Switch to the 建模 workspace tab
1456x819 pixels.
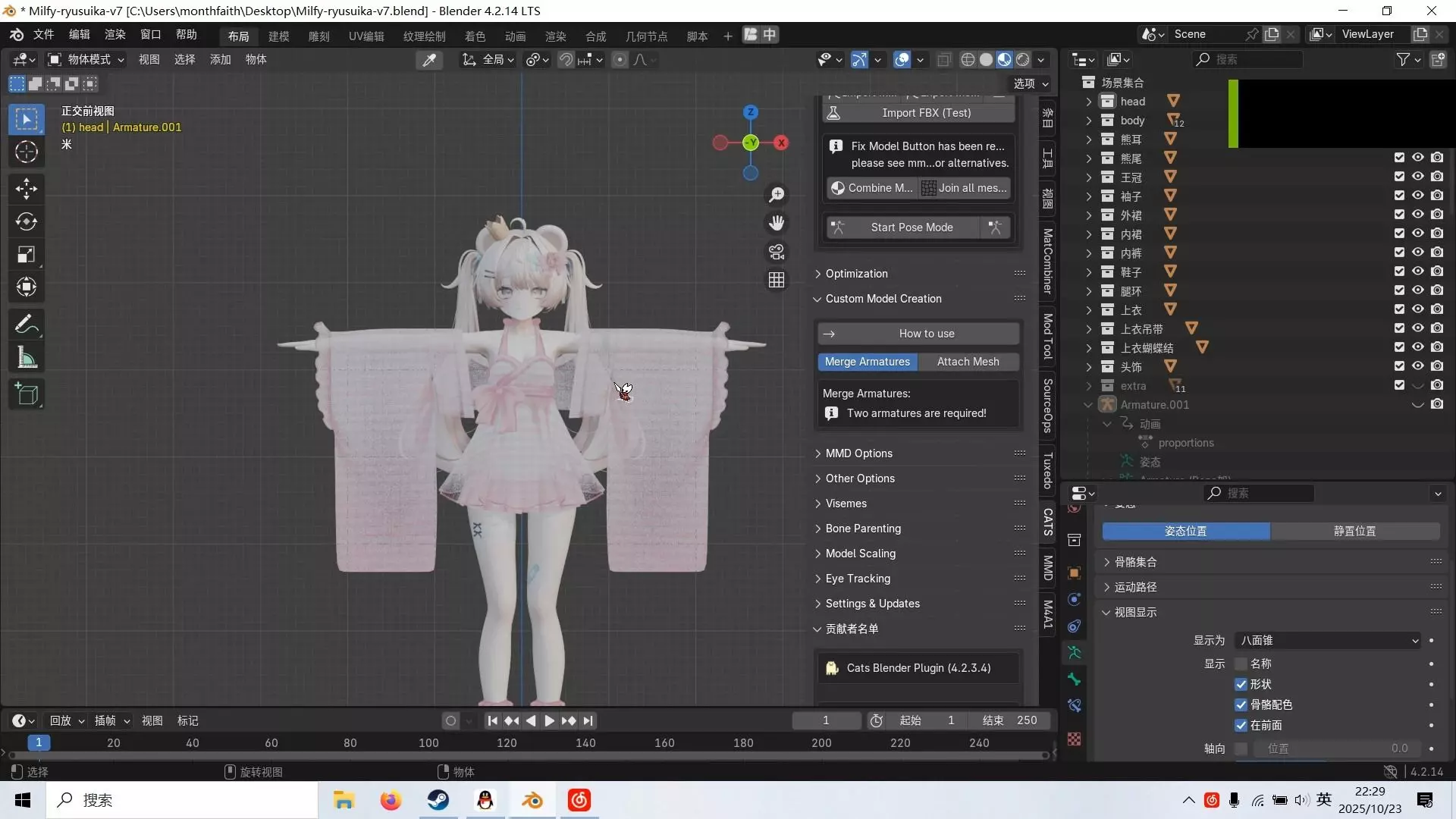278,36
